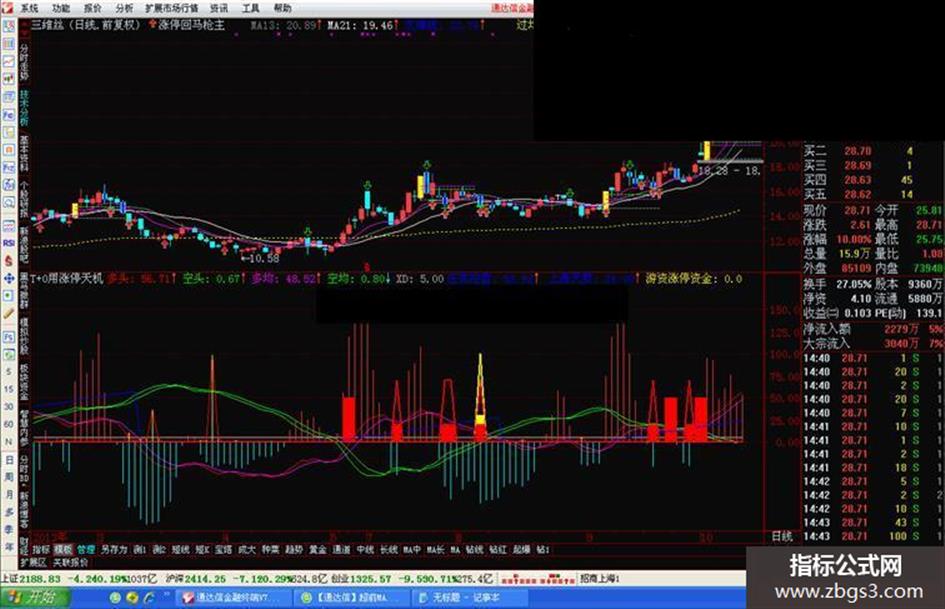
Task: Click the 沪深 2414.25 index in status bar
Action: coord(195,578)
